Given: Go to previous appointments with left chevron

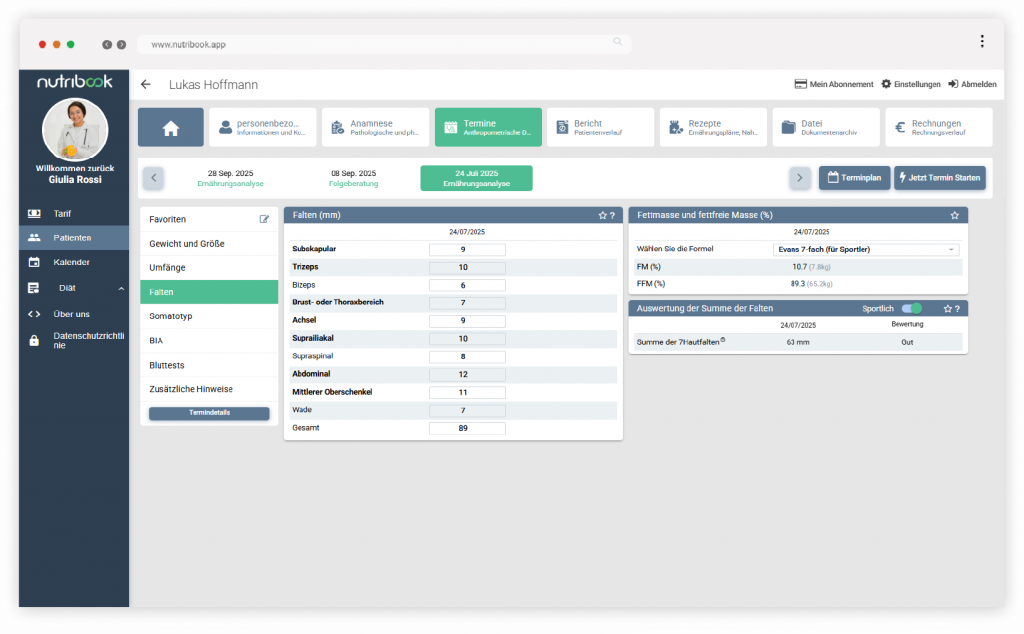Looking at the screenshot, I should click(x=154, y=178).
